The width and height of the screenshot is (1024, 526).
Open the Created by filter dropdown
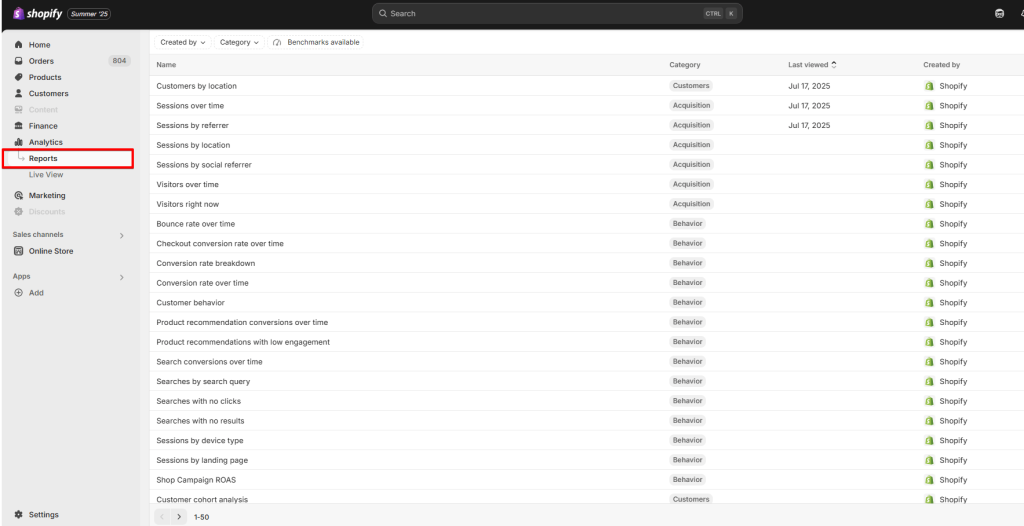[182, 42]
